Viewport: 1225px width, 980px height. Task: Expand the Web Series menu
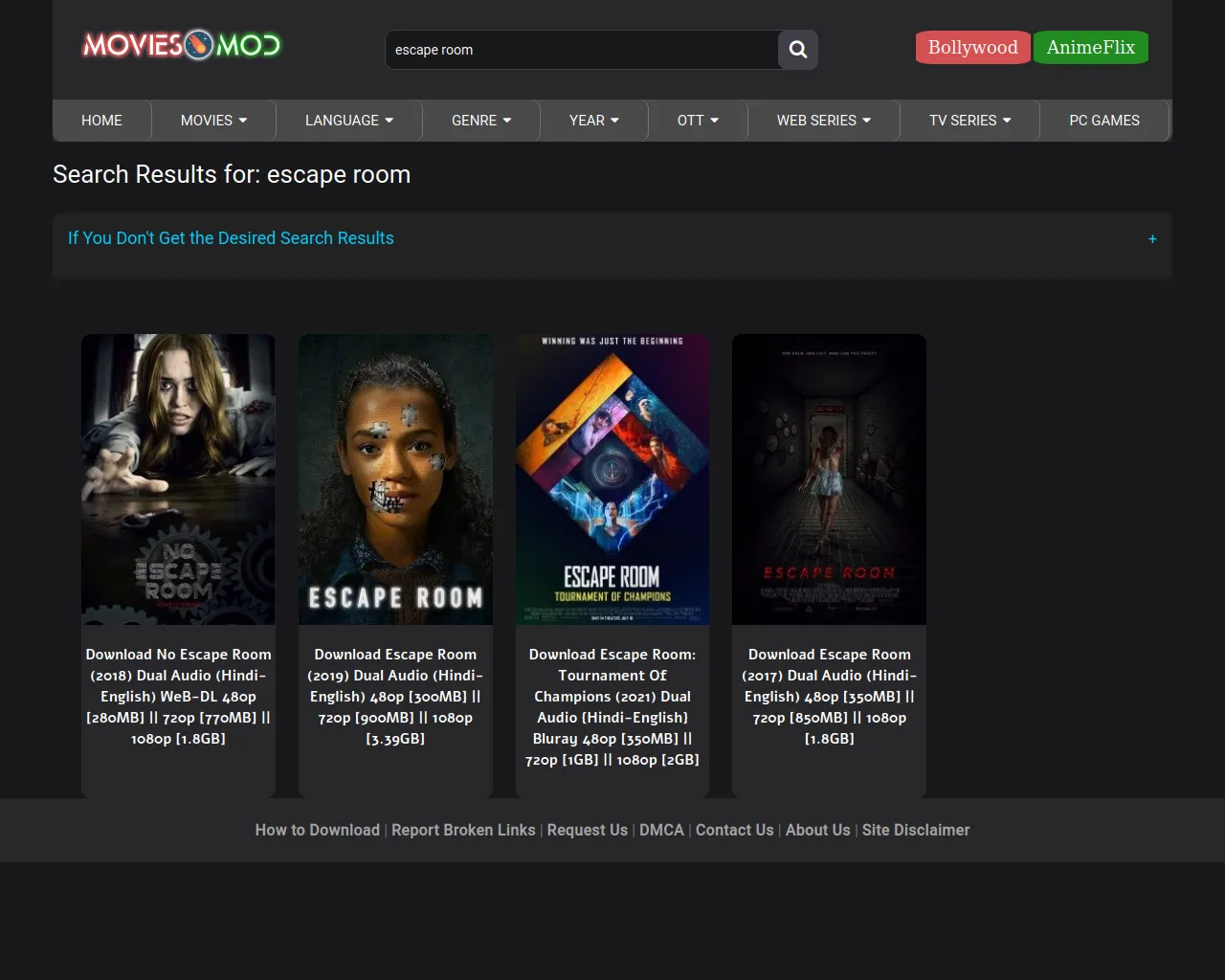[823, 121]
